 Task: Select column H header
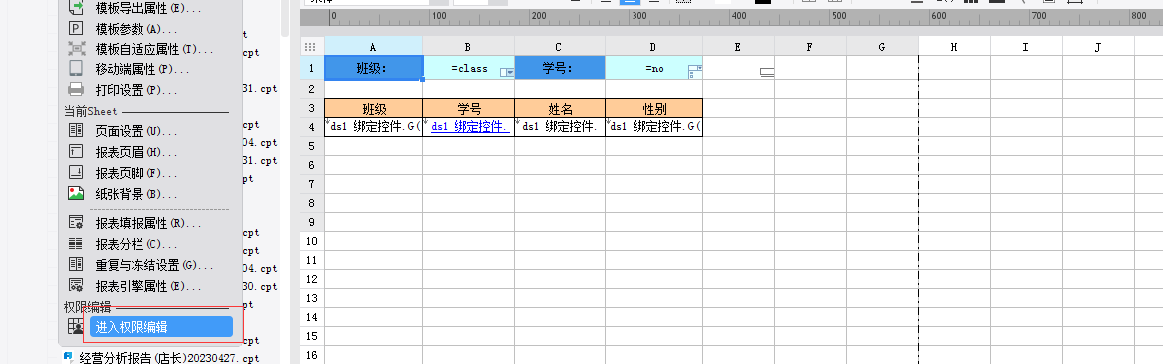[955, 46]
